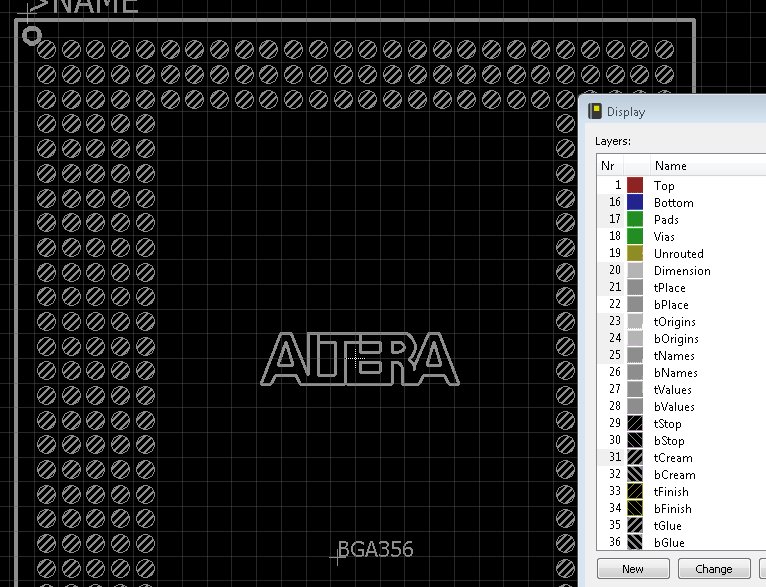Select the tOrigins layer row
766x587 pixels.
coord(681,321)
